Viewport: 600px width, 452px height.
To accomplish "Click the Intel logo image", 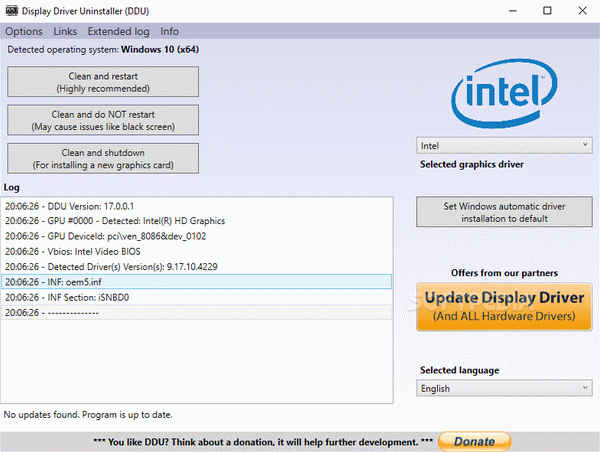I will pyautogui.click(x=504, y=93).
